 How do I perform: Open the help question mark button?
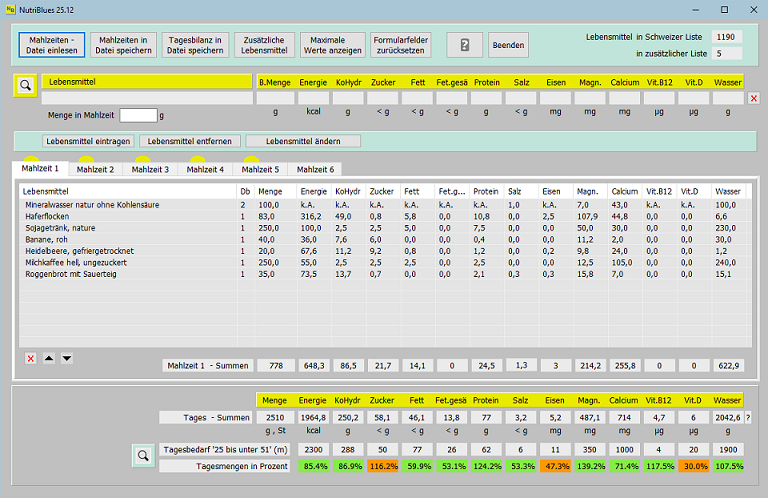pos(464,45)
